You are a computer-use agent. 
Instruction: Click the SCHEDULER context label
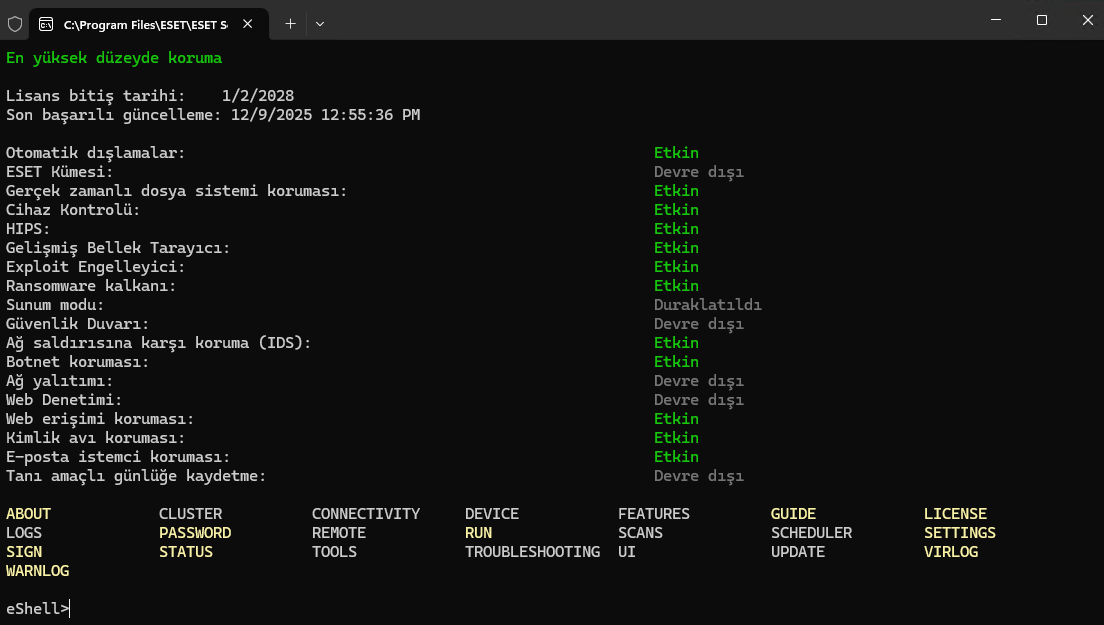(x=811, y=533)
